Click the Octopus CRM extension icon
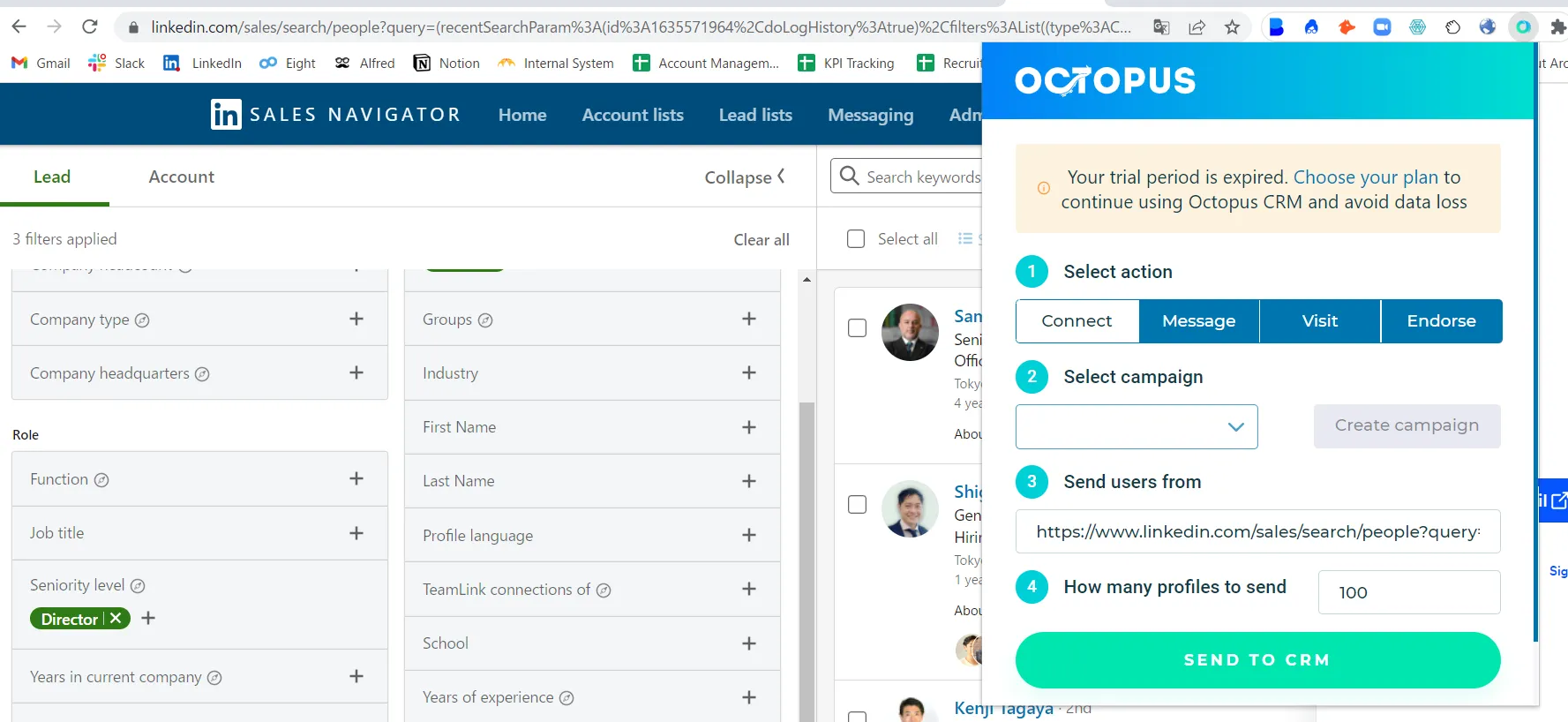 (x=1523, y=27)
